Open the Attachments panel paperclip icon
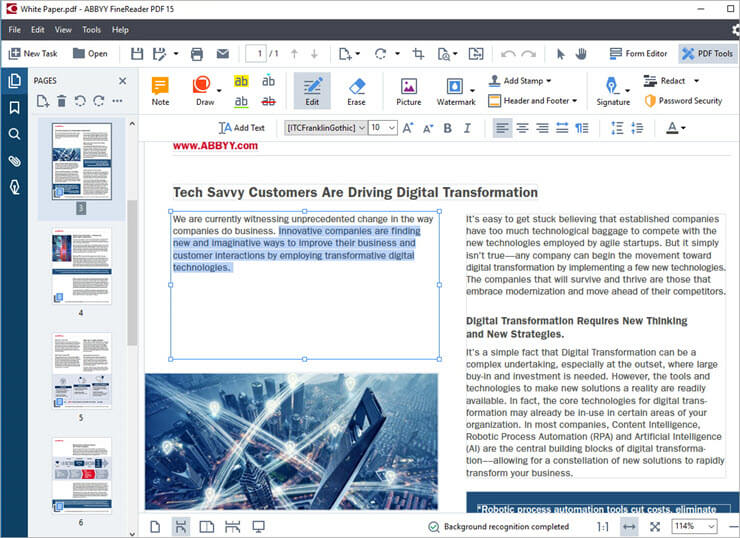 pos(14,160)
